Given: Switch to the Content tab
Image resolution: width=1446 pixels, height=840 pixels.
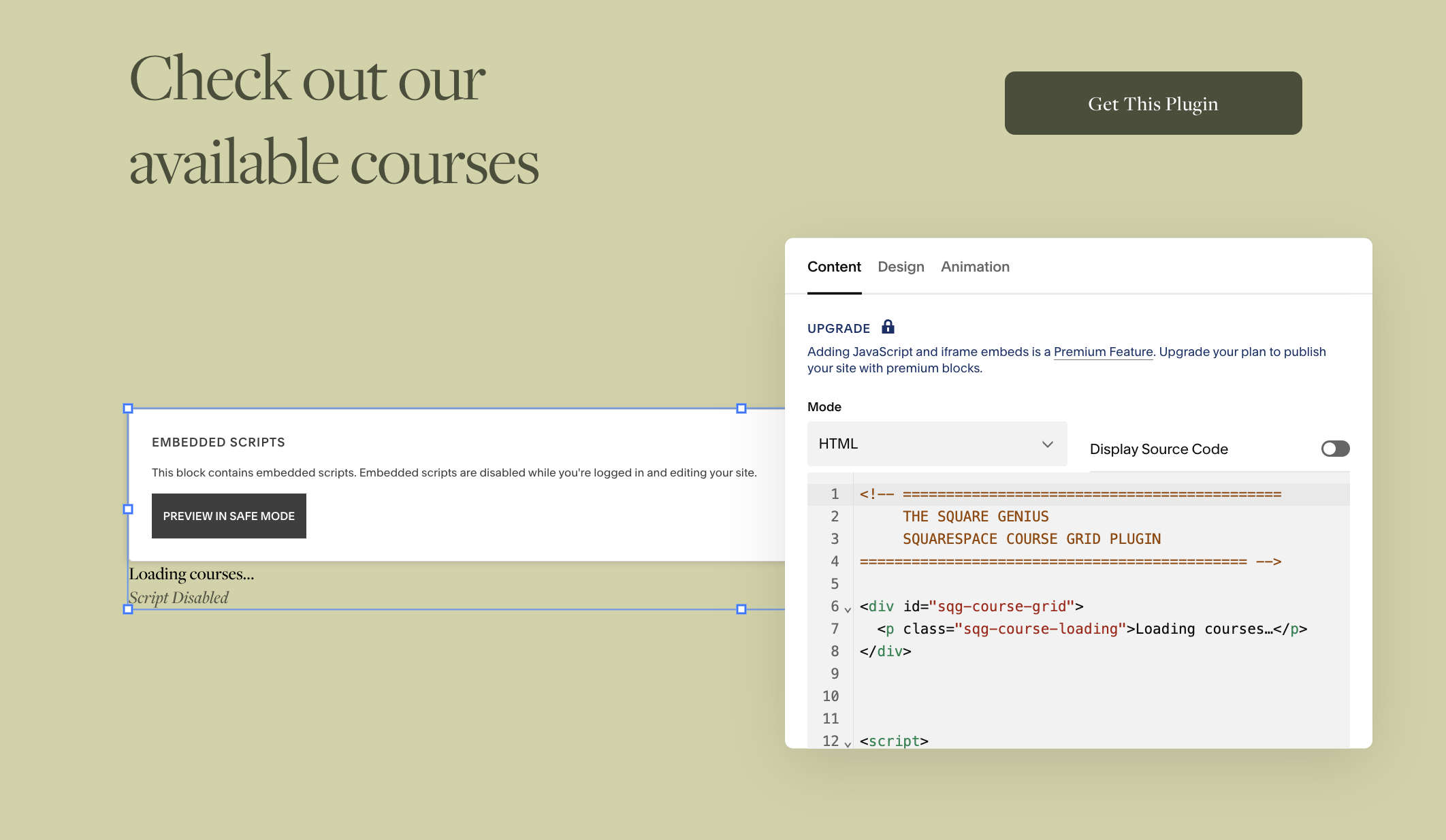Looking at the screenshot, I should (x=834, y=267).
